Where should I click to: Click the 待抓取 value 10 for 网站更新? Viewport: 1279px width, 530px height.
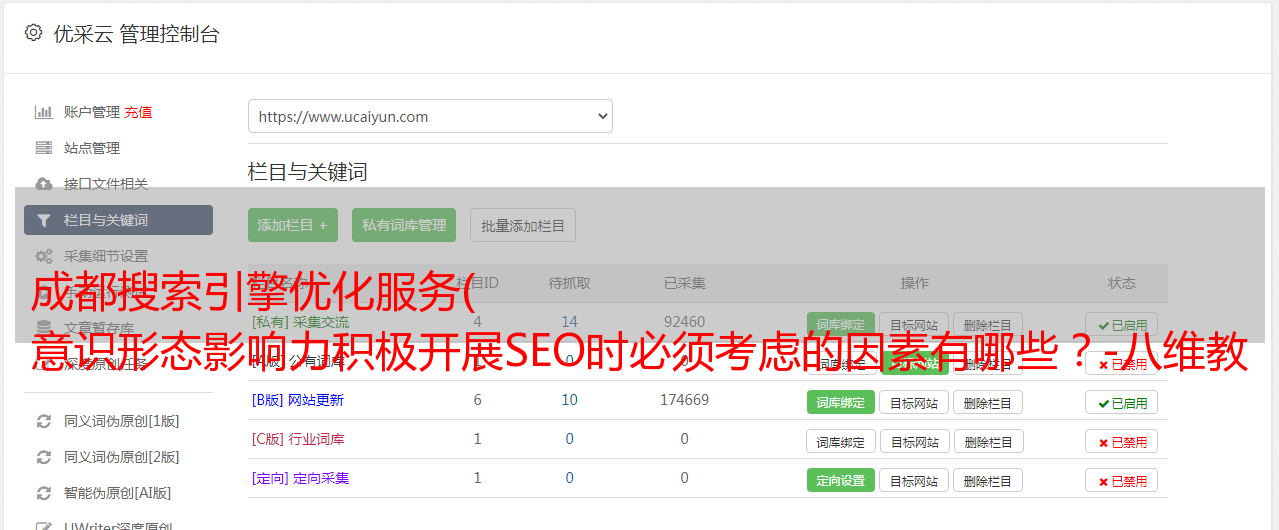(x=570, y=400)
